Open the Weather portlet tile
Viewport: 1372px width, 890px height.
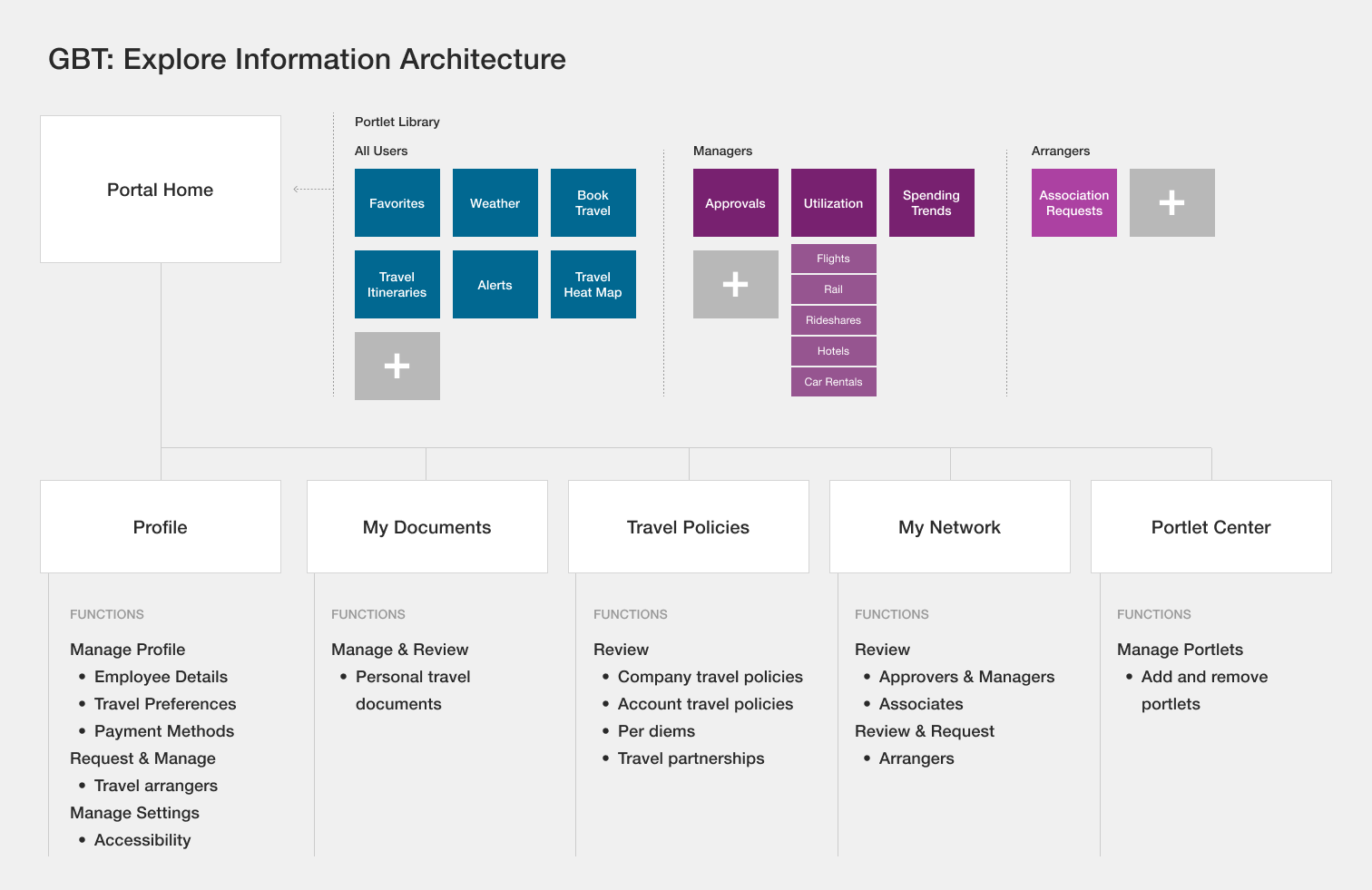coord(495,203)
